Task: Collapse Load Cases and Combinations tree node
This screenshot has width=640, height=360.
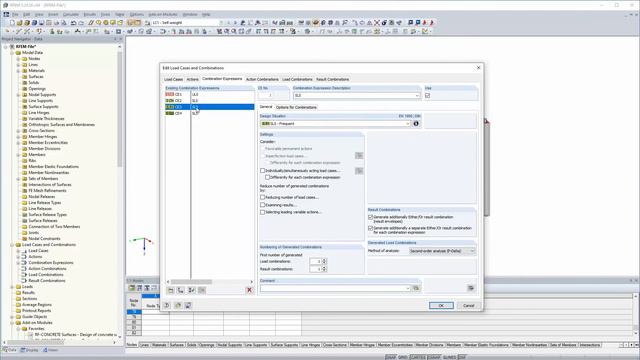Action: point(12,245)
